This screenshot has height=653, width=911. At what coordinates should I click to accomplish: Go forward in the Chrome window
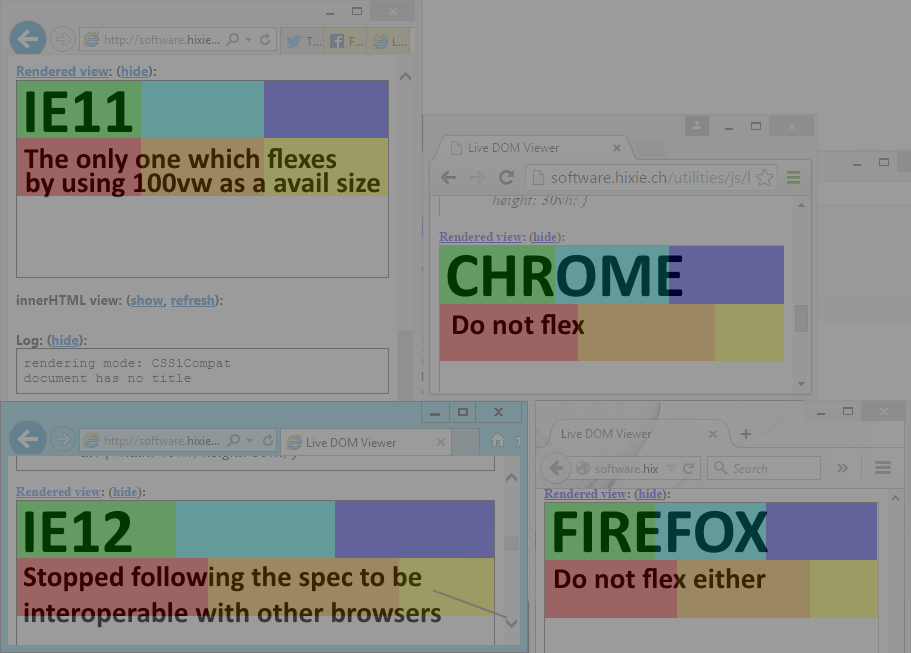click(x=477, y=177)
